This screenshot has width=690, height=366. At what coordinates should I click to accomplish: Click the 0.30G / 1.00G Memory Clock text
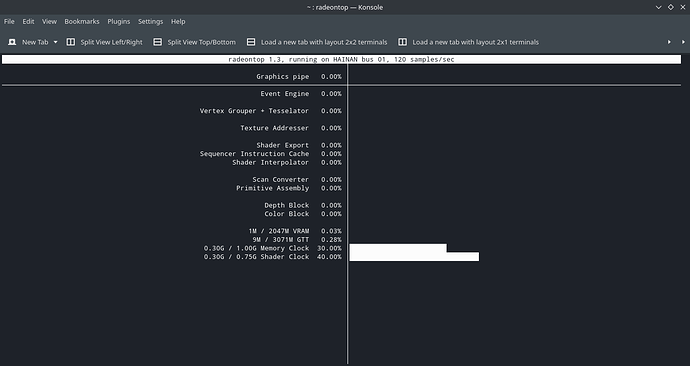tap(257, 248)
